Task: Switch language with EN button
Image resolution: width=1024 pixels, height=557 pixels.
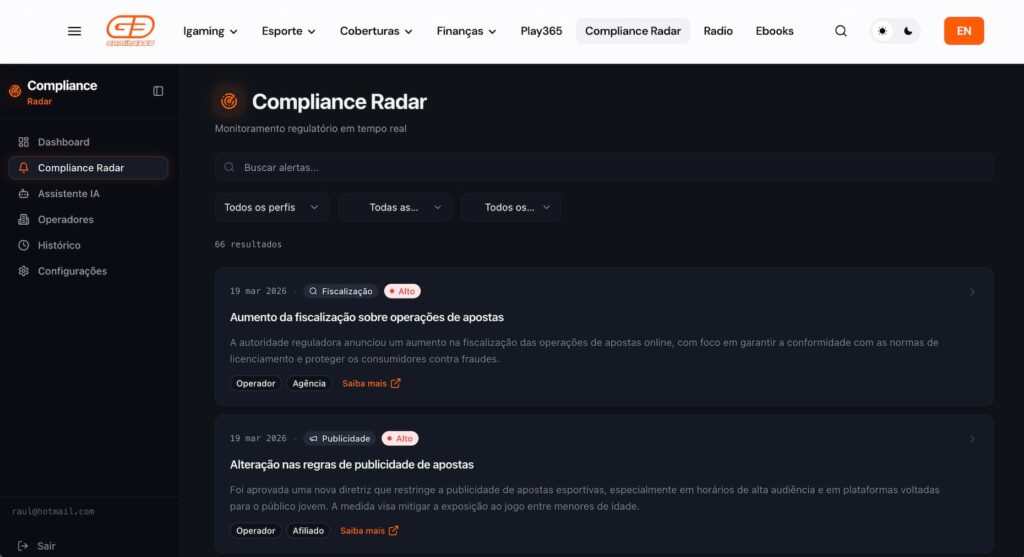Action: 963,31
